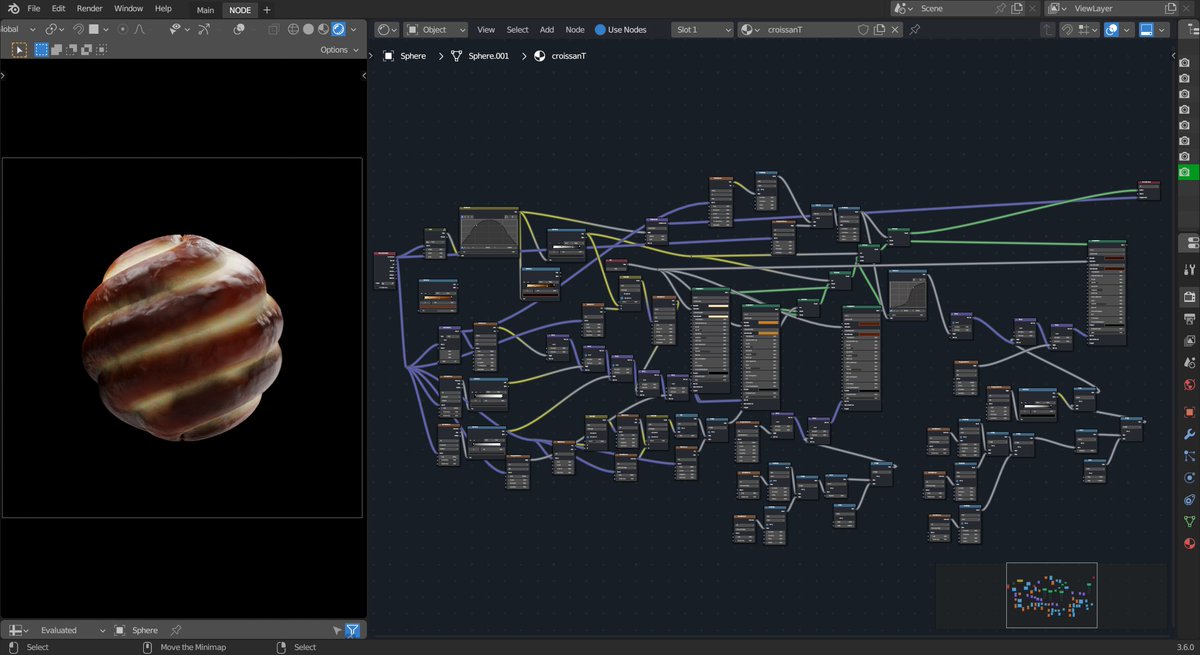The width and height of the screenshot is (1200, 655).
Task: Open the transform pivot point dropdown in viewport header
Action: 54,29
